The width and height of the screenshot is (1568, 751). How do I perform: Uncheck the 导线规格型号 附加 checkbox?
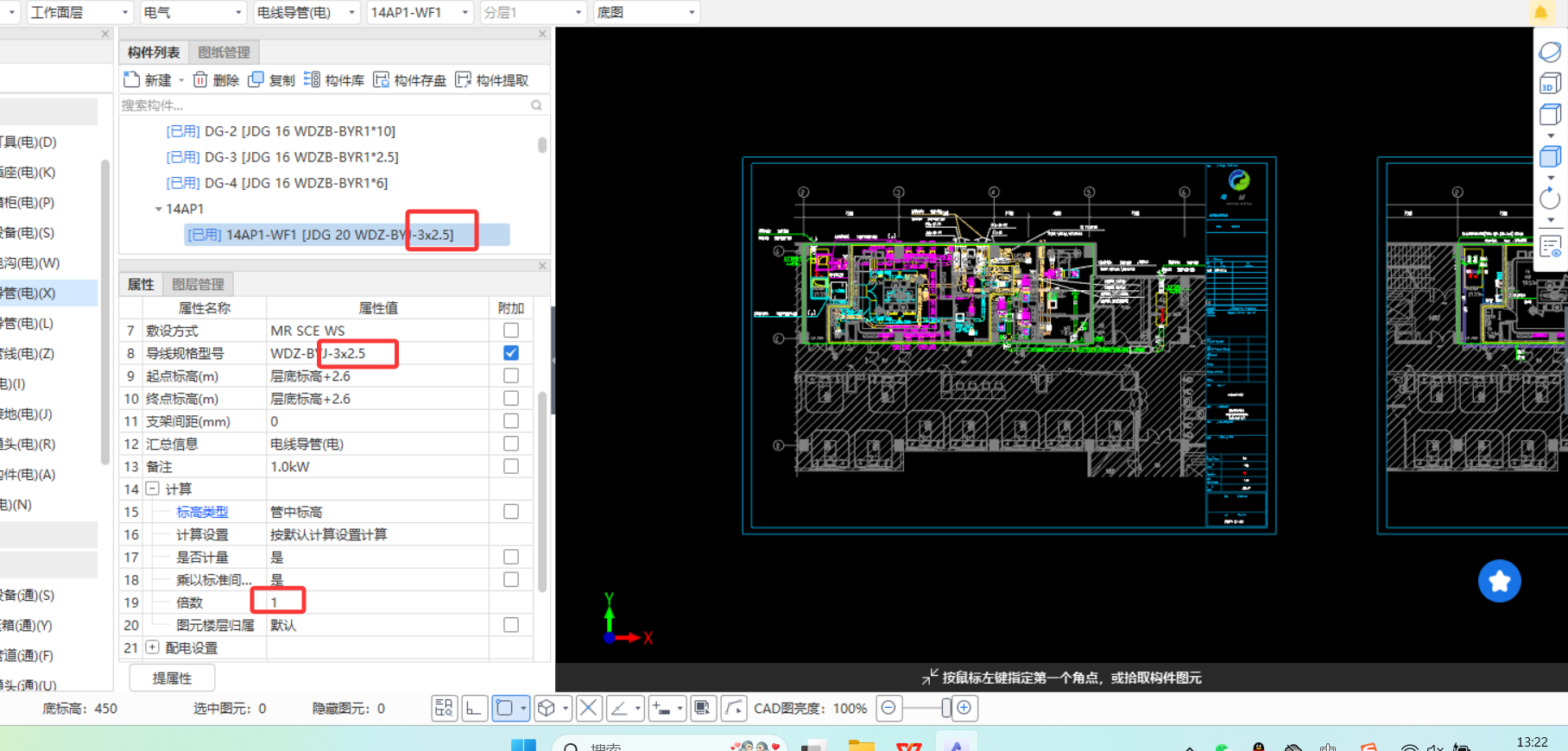coord(511,353)
